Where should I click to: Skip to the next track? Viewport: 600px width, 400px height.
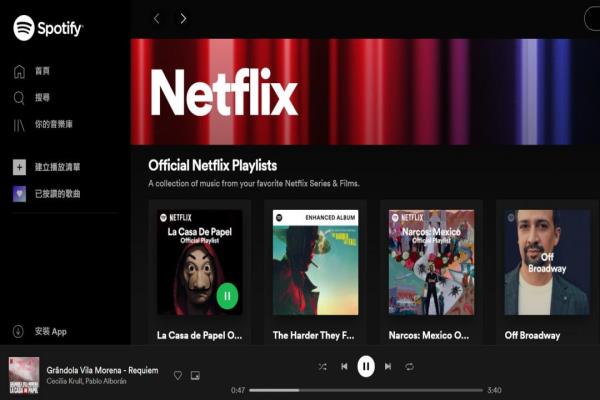point(388,367)
